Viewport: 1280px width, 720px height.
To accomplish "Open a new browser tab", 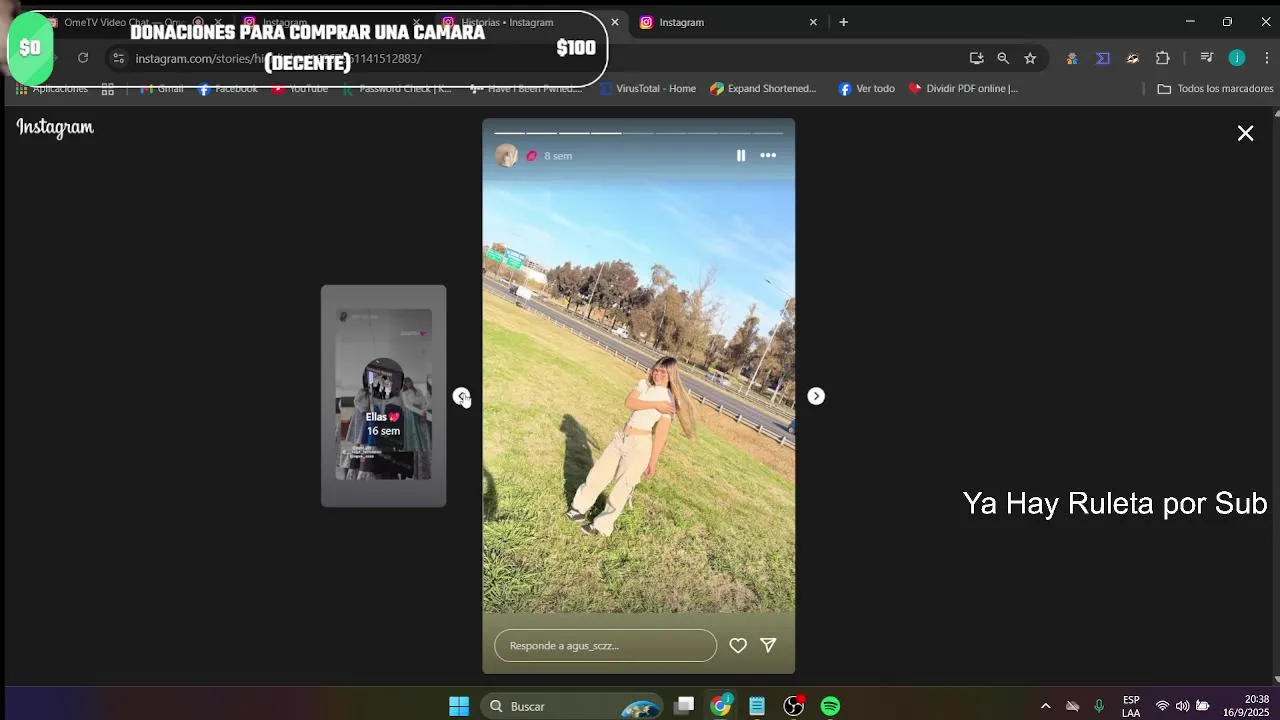I will pyautogui.click(x=843, y=22).
